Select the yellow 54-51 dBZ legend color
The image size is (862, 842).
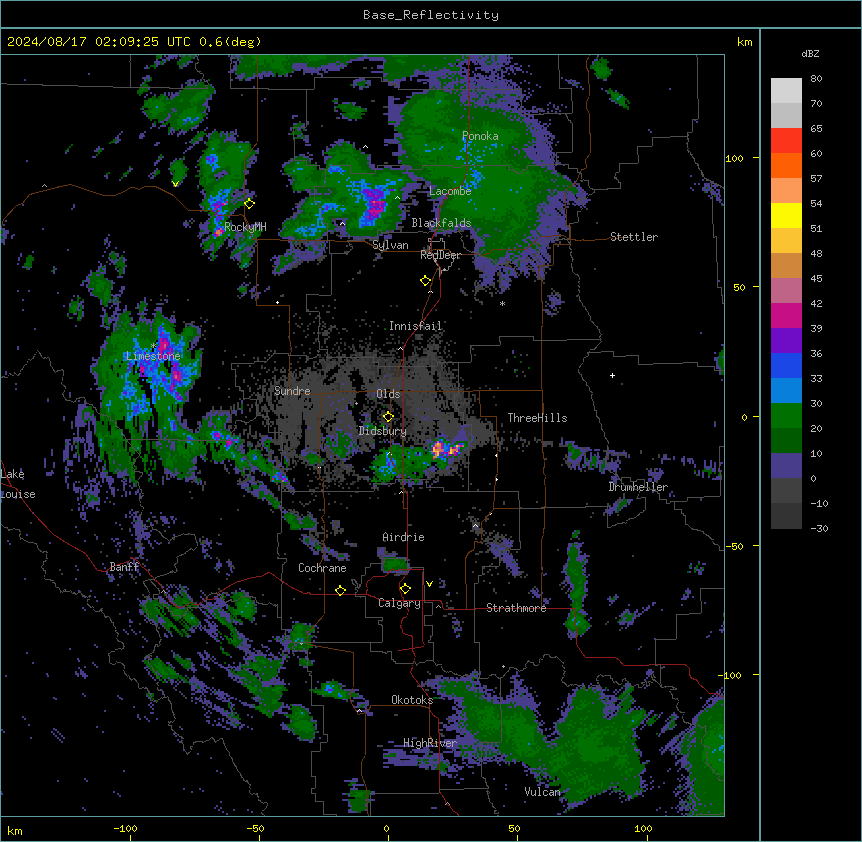click(x=786, y=215)
